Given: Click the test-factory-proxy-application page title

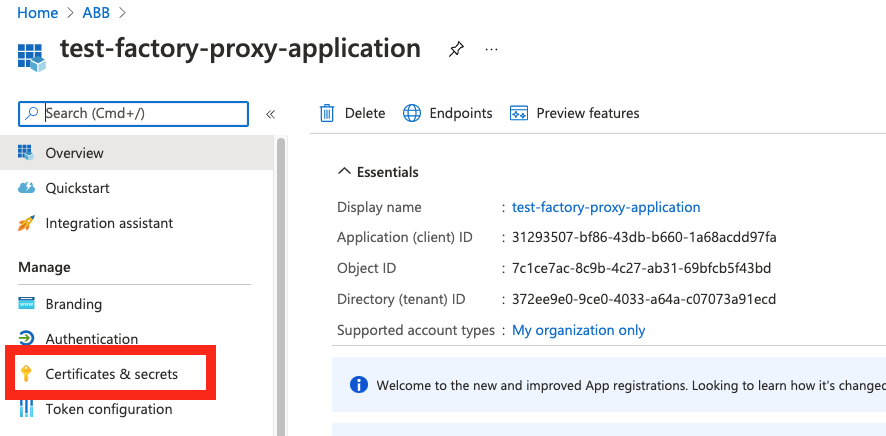Looking at the screenshot, I should click(x=240, y=49).
